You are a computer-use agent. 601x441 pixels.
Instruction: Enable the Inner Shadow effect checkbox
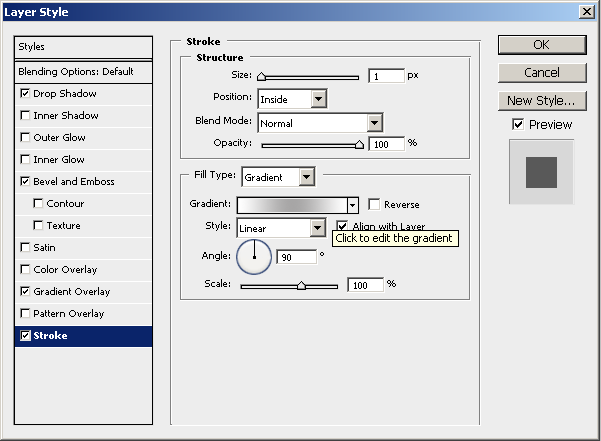click(25, 116)
